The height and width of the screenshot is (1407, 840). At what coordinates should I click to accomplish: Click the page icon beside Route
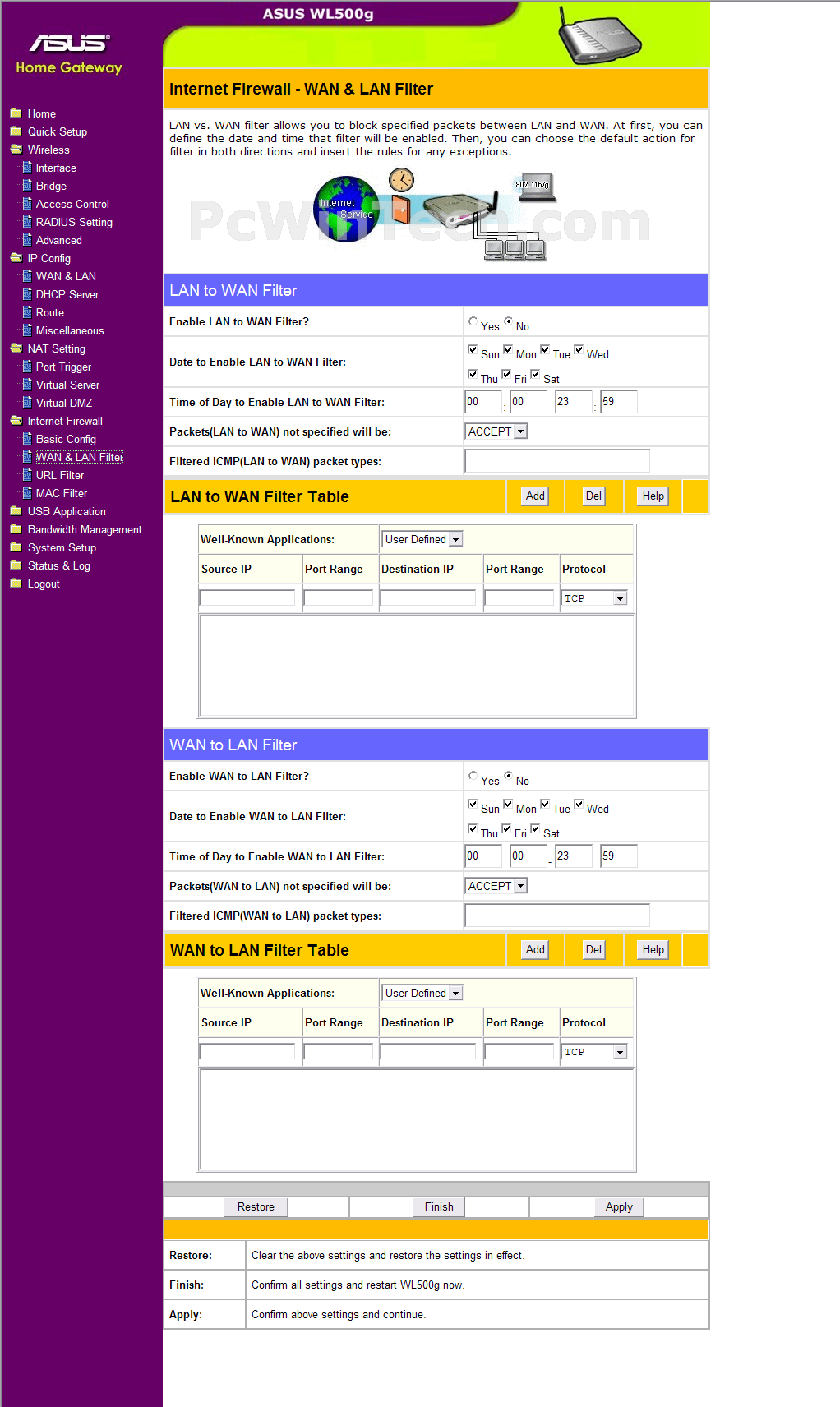pyautogui.click(x=27, y=312)
